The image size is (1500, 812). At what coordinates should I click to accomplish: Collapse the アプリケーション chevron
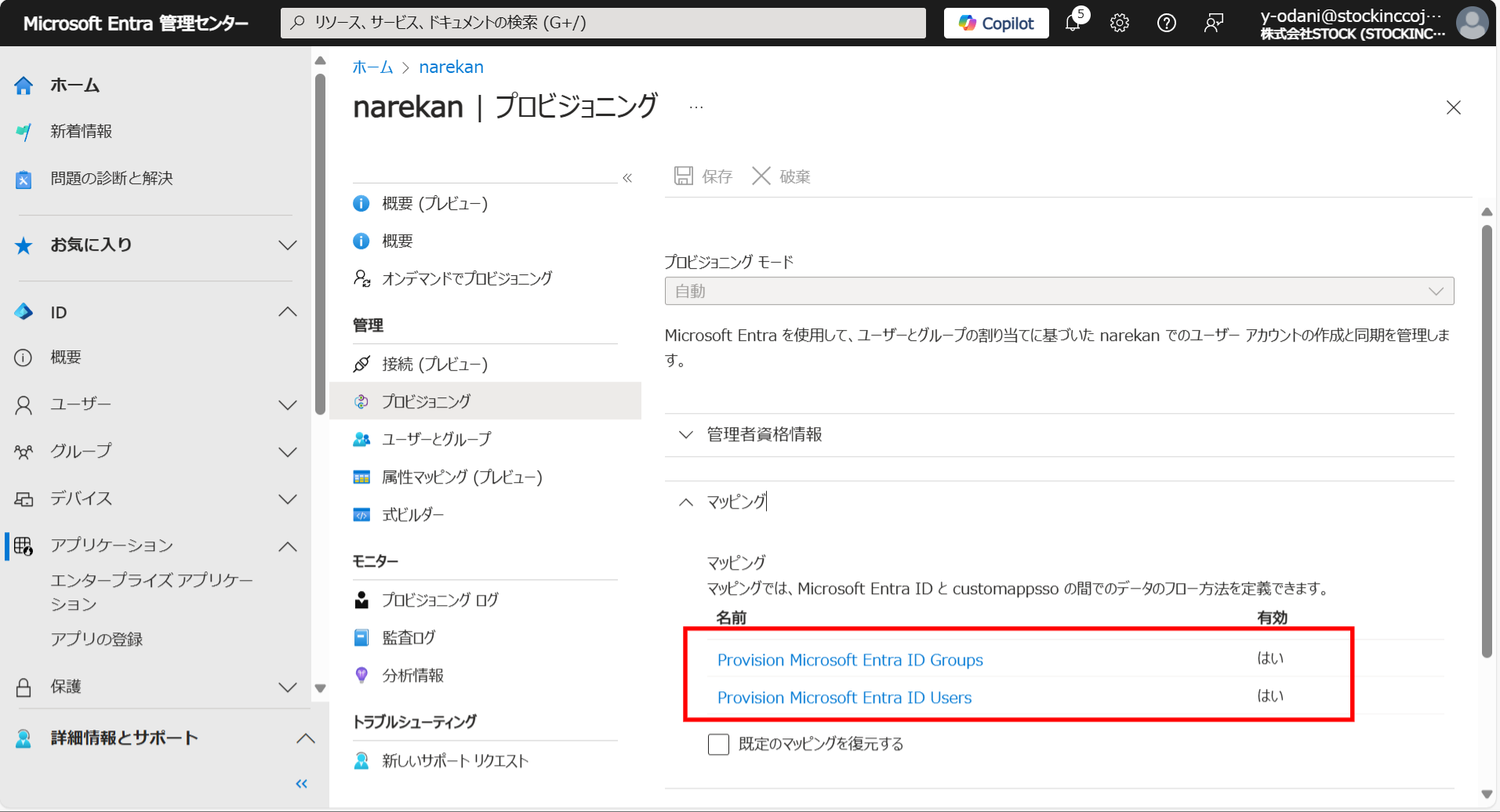288,546
